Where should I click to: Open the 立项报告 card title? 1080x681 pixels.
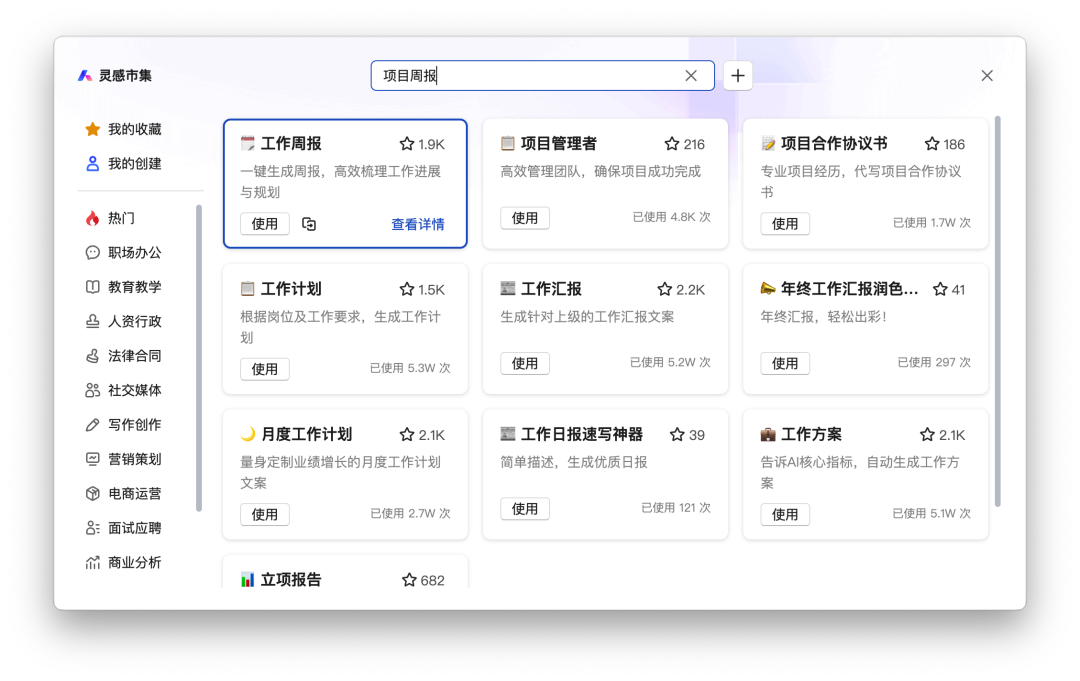(x=291, y=580)
